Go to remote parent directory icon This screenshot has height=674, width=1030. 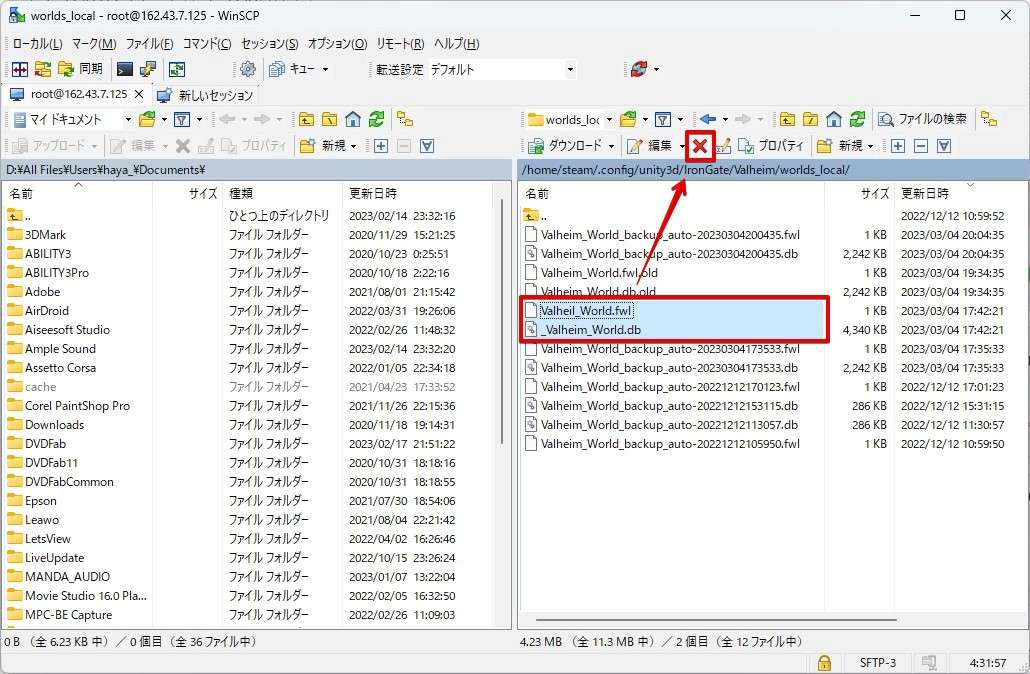click(787, 120)
